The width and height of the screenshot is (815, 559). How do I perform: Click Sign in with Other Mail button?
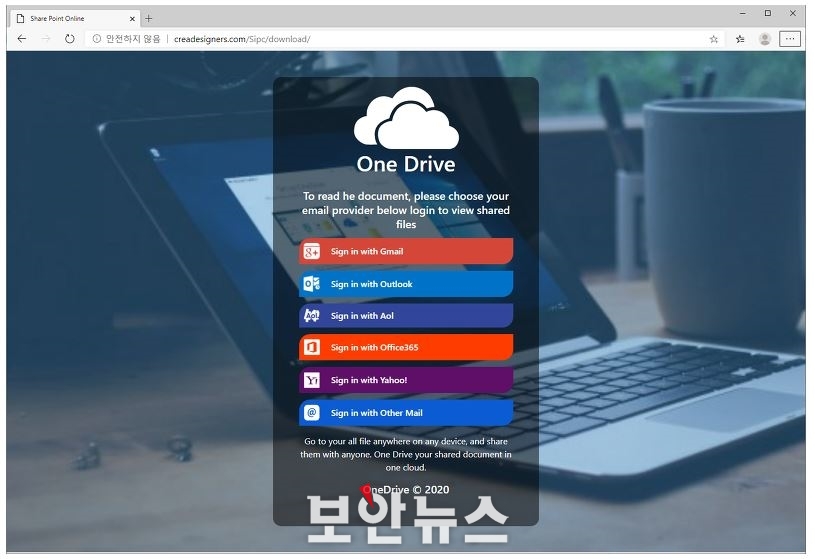406,413
